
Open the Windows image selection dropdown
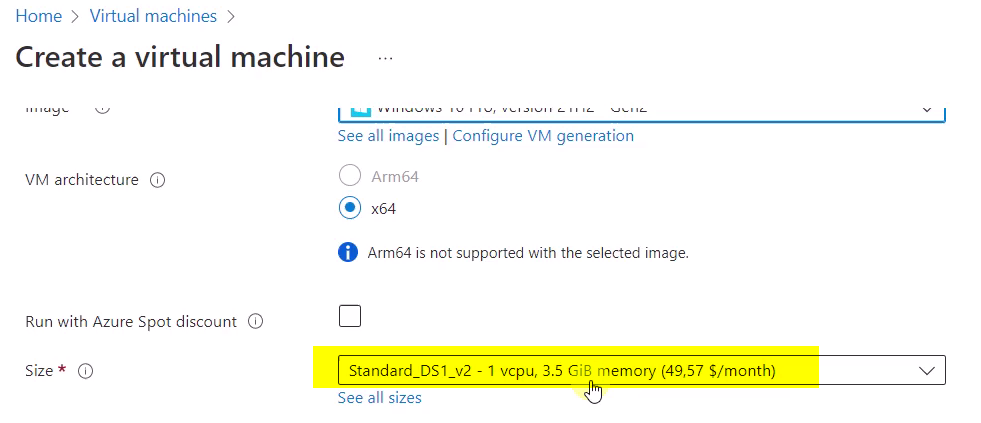641,111
